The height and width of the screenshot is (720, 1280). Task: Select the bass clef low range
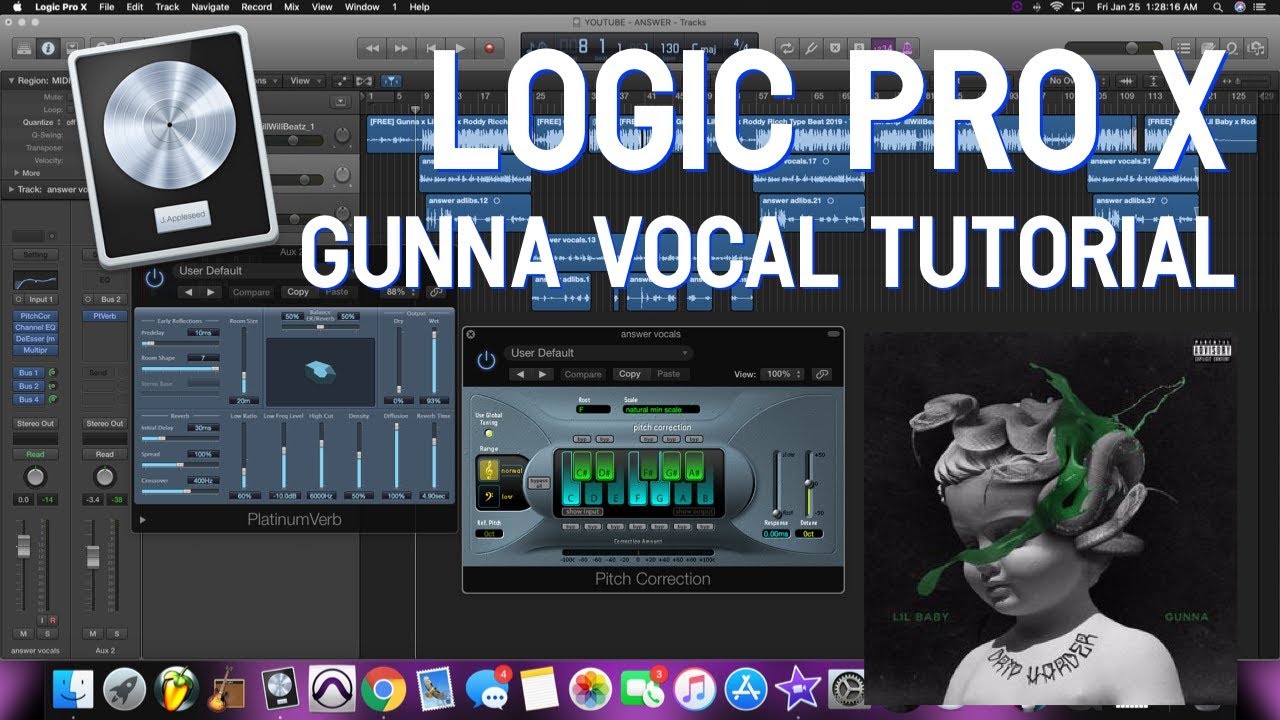(490, 495)
